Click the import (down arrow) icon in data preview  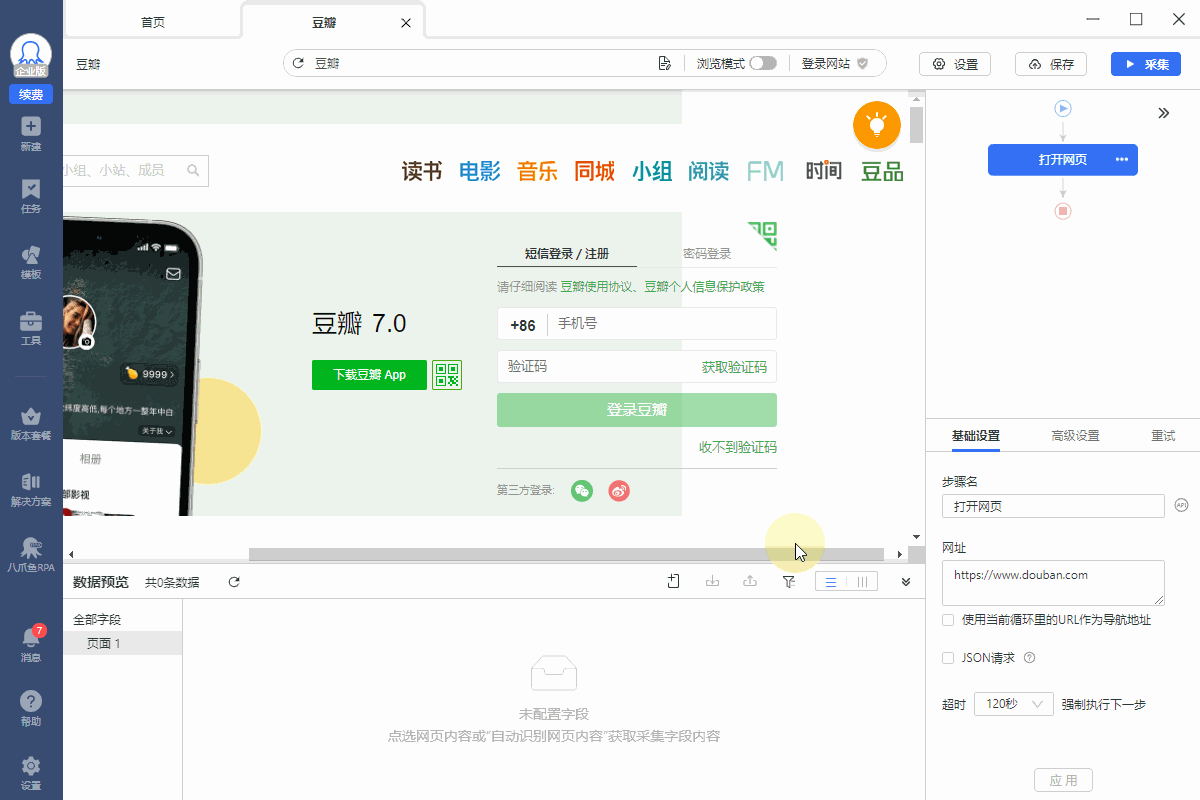point(713,581)
